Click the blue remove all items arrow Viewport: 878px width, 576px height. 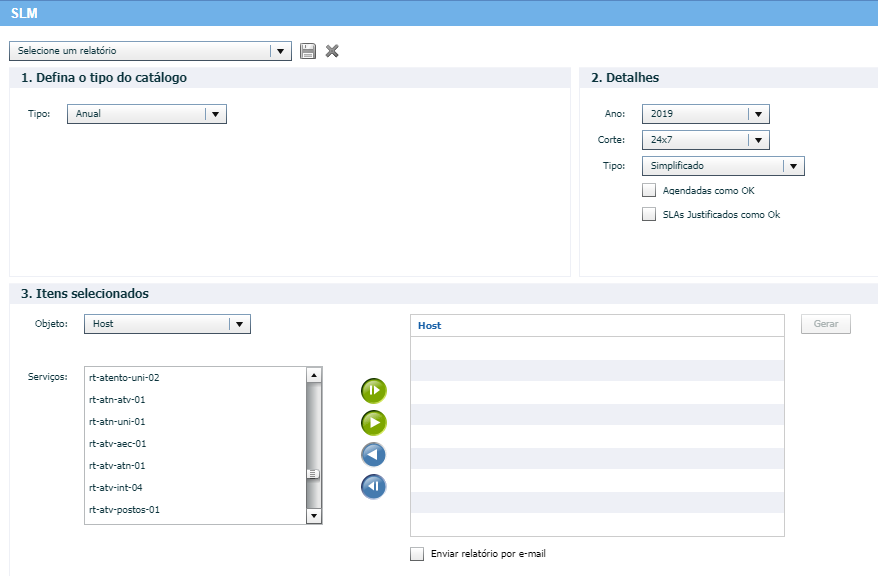373,487
